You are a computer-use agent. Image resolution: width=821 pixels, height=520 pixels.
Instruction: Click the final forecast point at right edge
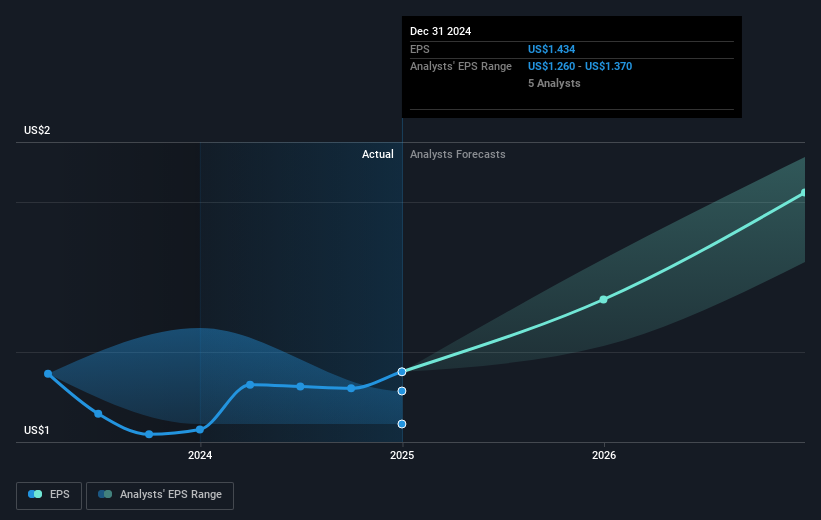pos(804,193)
